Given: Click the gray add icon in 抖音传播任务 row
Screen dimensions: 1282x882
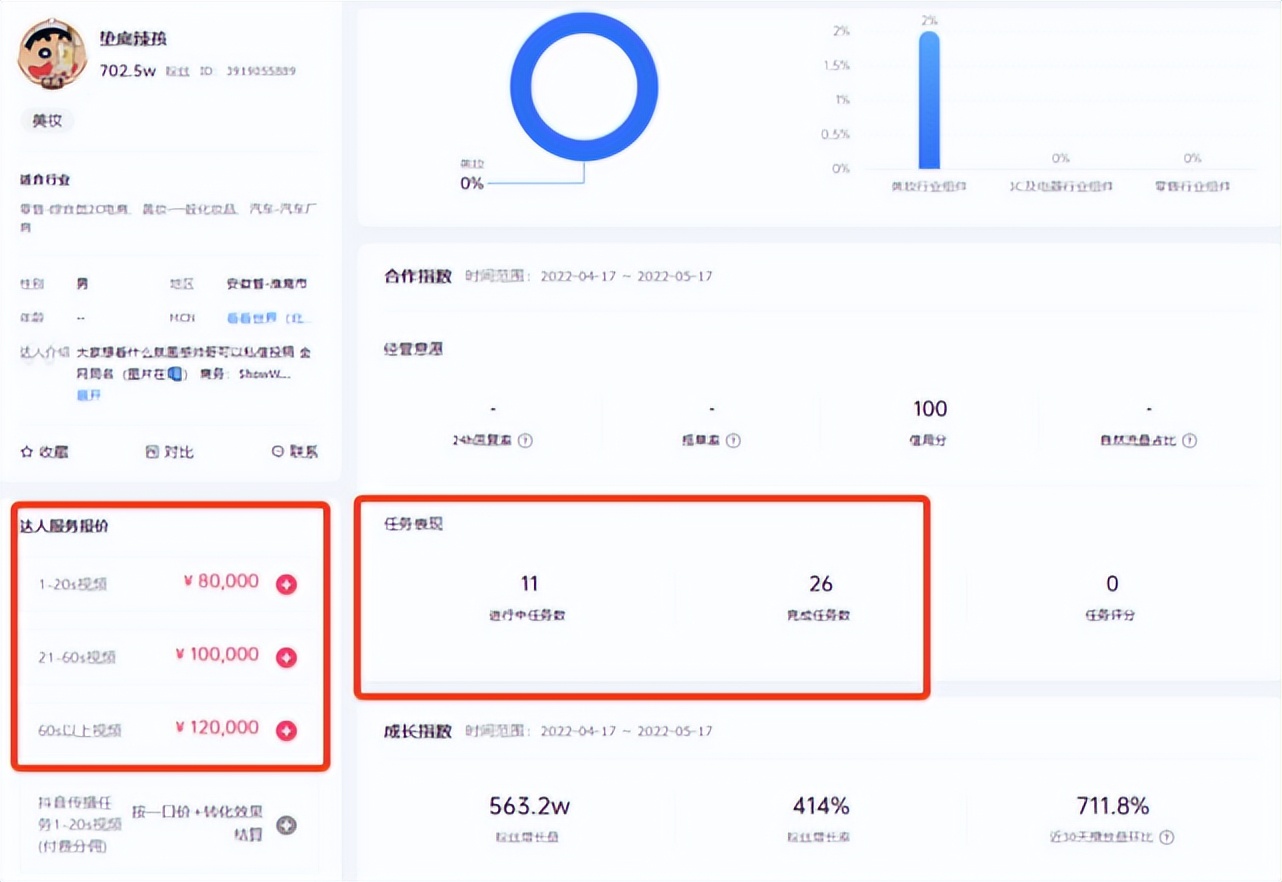Looking at the screenshot, I should click(287, 826).
